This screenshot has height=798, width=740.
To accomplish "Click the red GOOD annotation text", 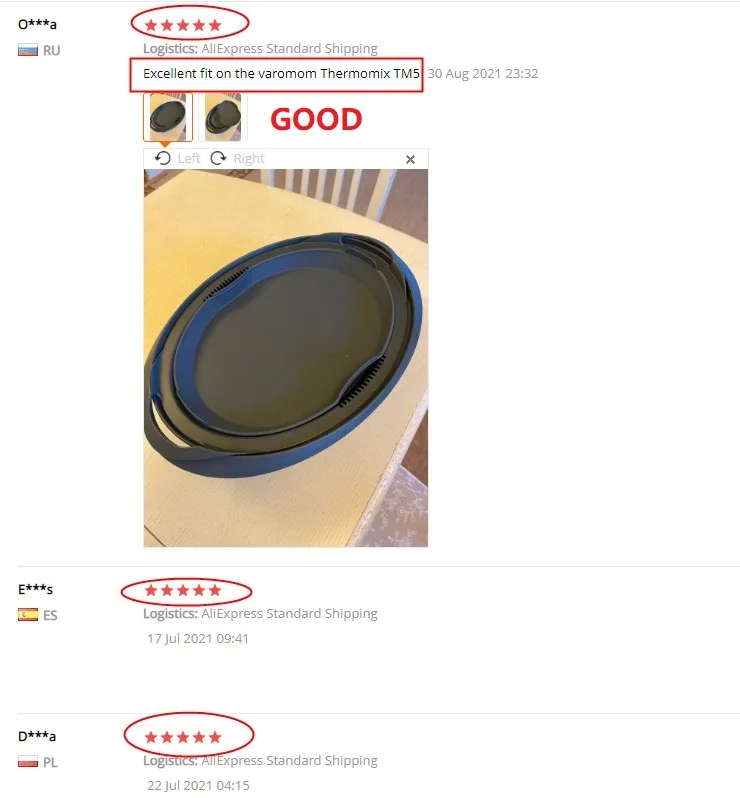I will 316,119.
